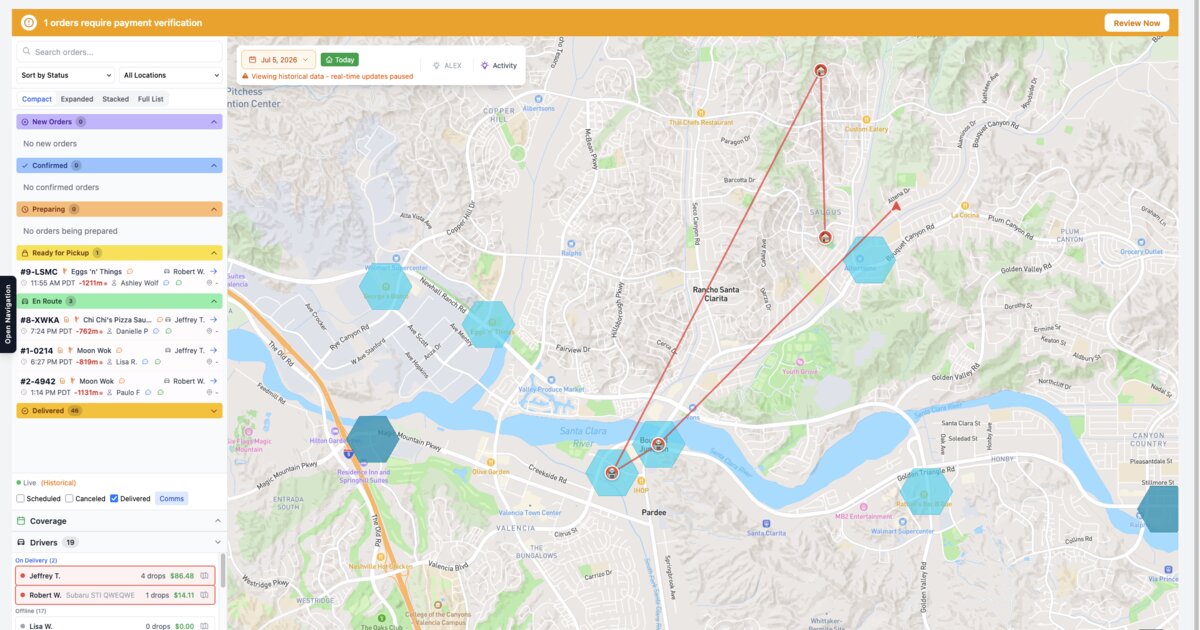Click the Drivers car icon
The width and height of the screenshot is (1200, 630).
tap(22, 542)
